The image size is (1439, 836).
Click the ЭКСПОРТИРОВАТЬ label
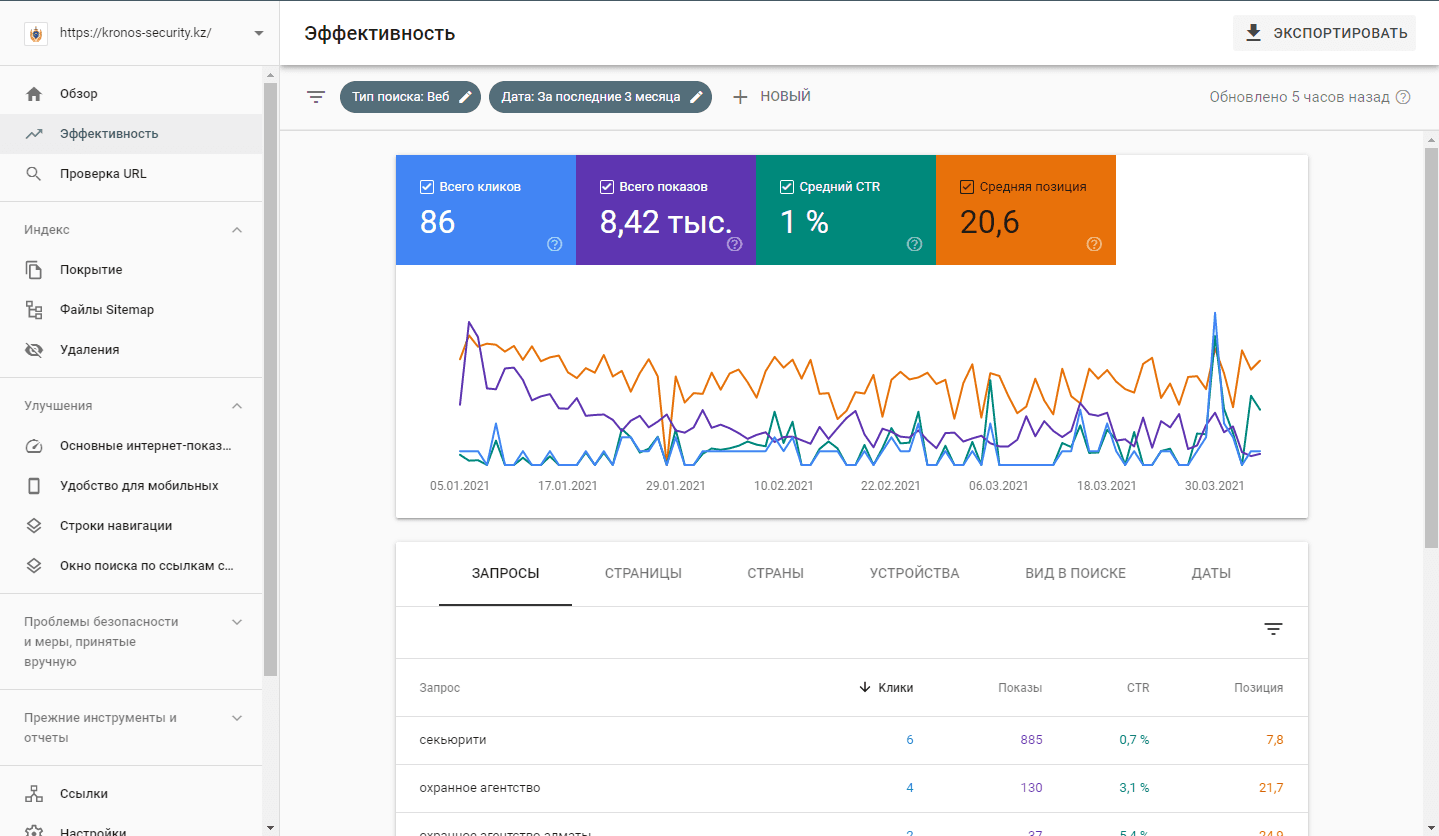coord(1340,33)
